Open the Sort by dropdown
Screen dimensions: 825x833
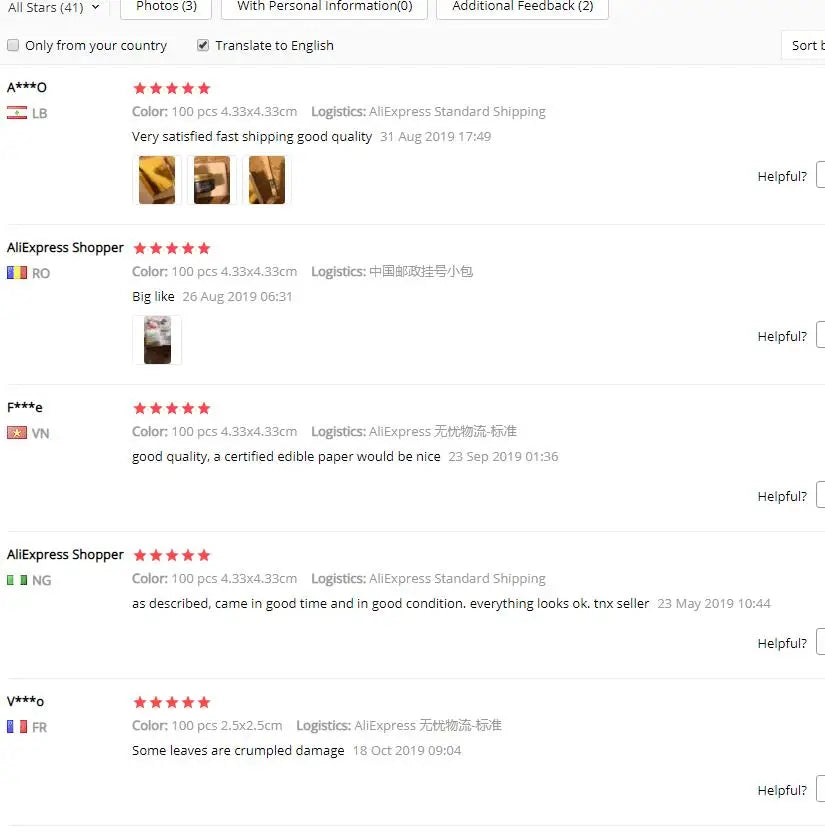coord(803,46)
